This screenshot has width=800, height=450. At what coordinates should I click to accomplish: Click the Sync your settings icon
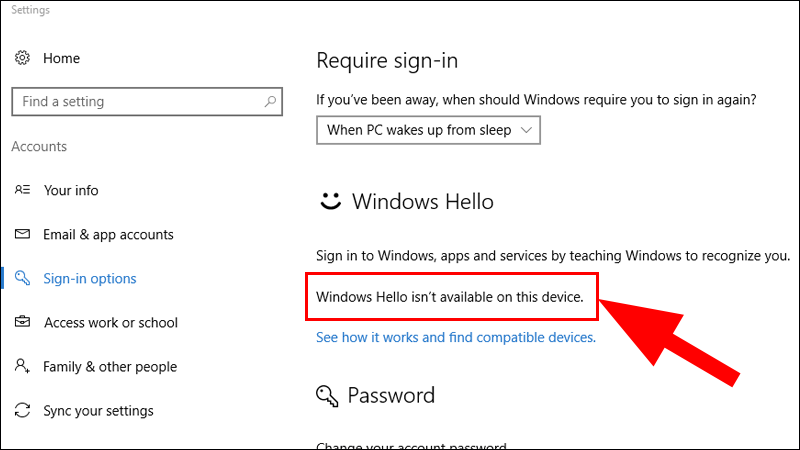click(22, 410)
